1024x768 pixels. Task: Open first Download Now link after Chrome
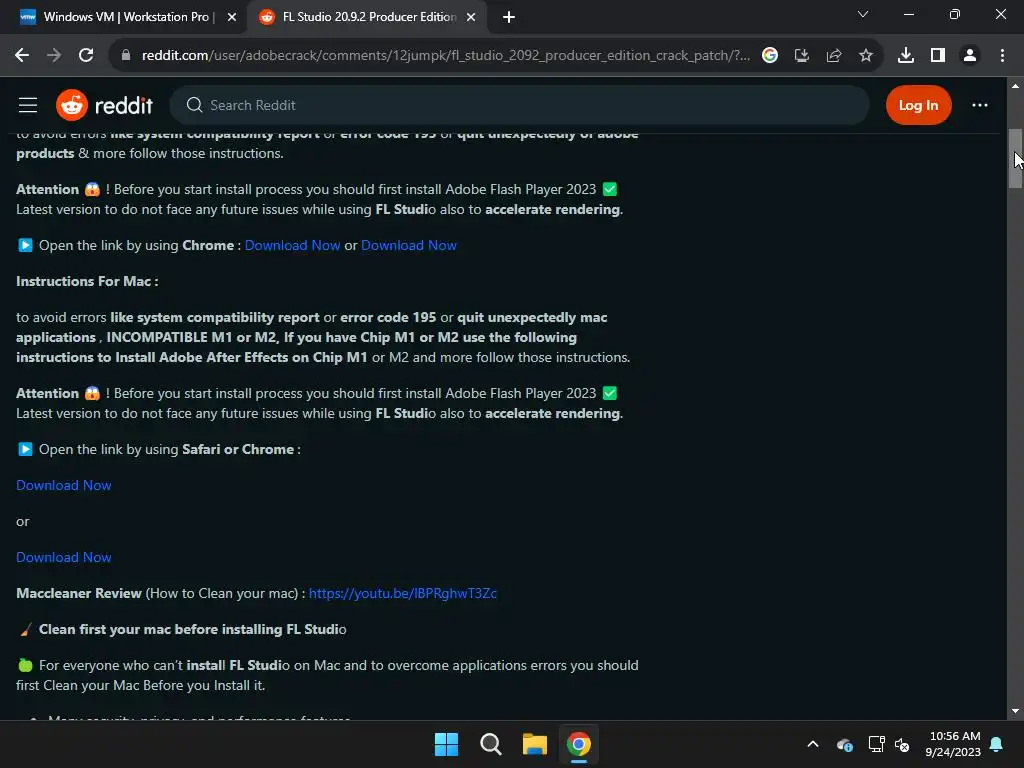tap(292, 246)
